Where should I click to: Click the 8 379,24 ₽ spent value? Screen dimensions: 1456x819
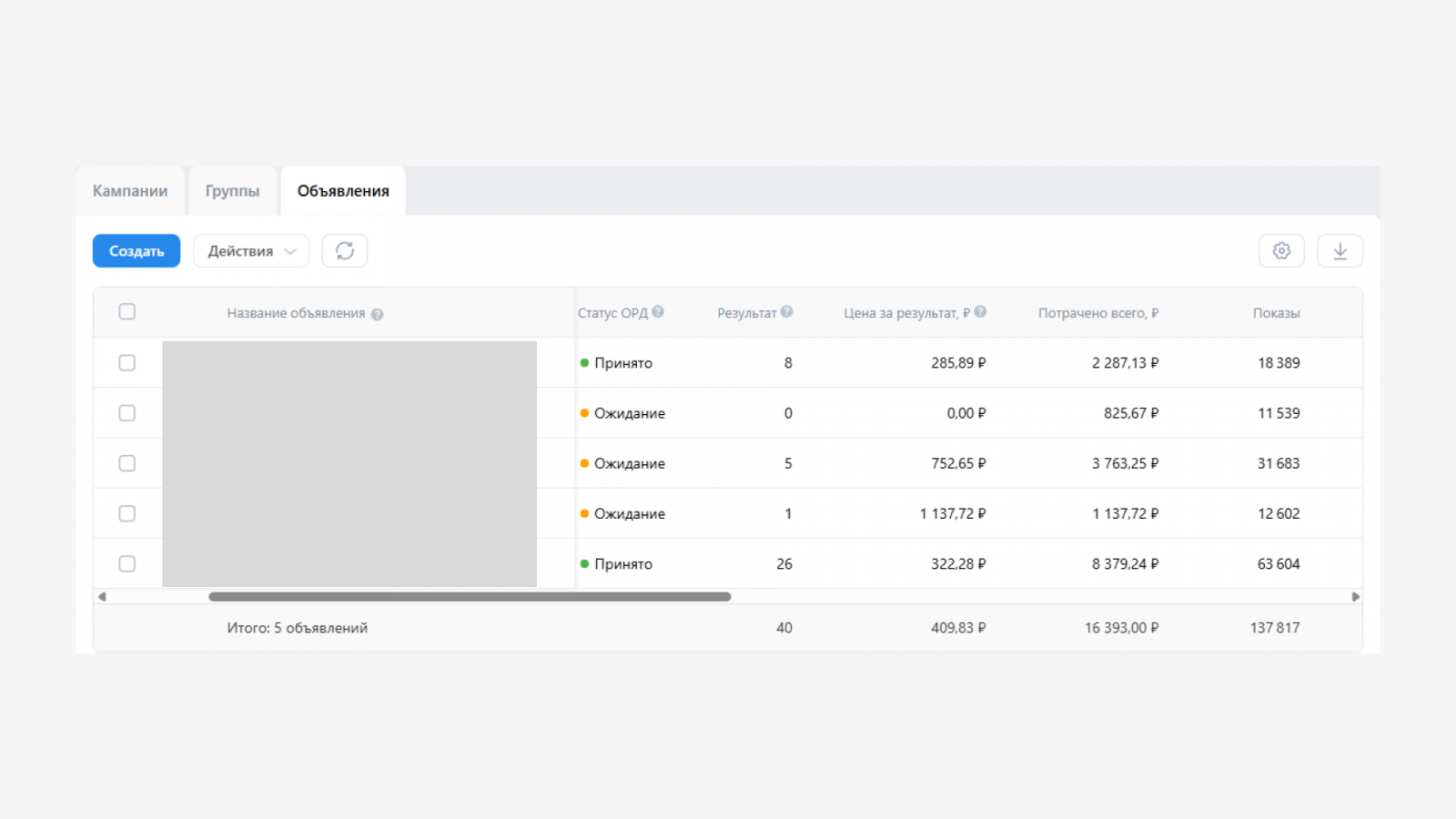(x=1126, y=564)
